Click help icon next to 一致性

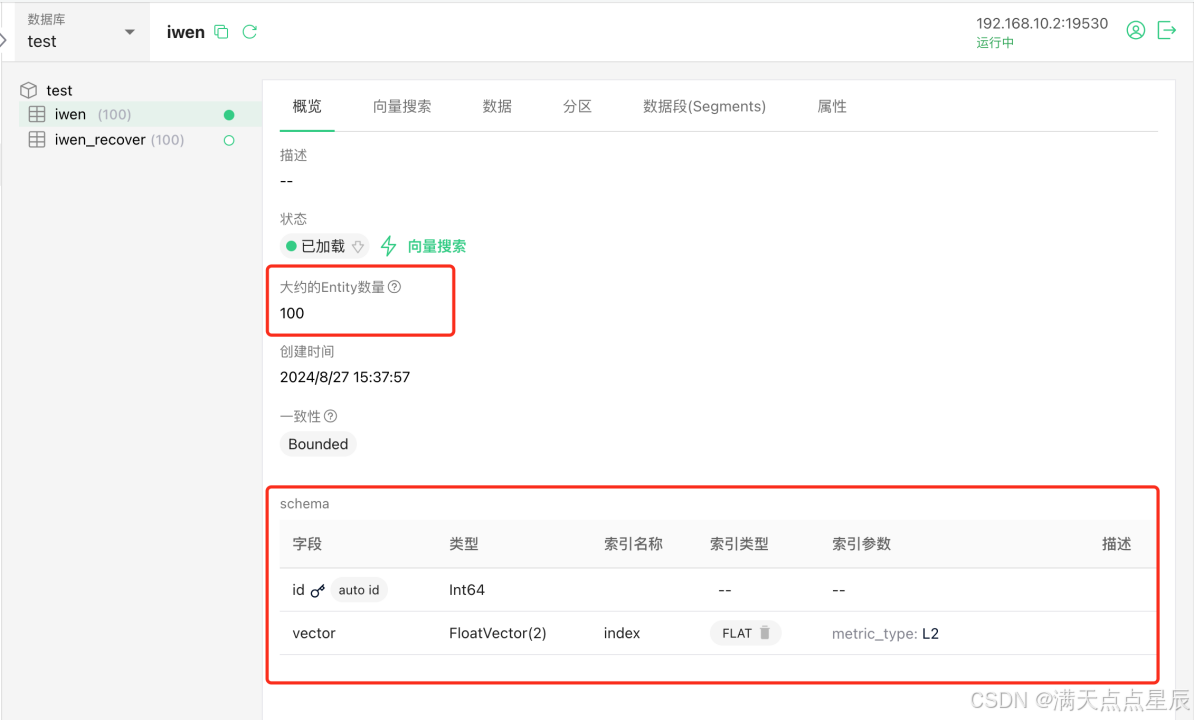coord(330,416)
